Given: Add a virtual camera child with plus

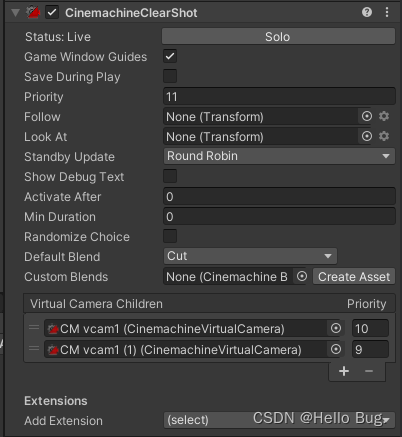Looking at the screenshot, I should 344,371.
